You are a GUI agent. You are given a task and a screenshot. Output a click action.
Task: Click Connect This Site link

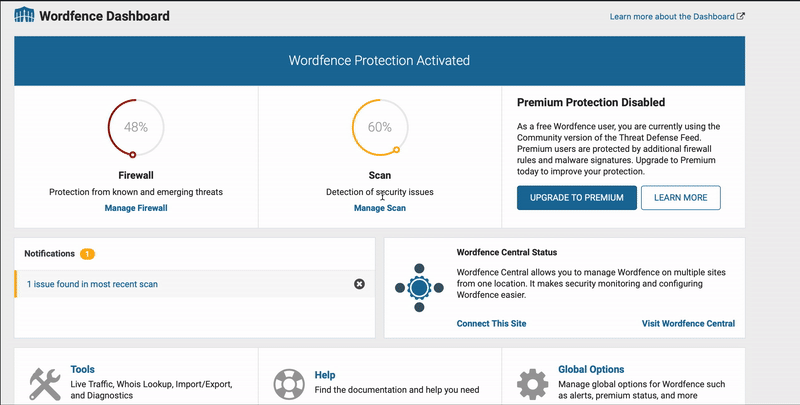tap(491, 323)
